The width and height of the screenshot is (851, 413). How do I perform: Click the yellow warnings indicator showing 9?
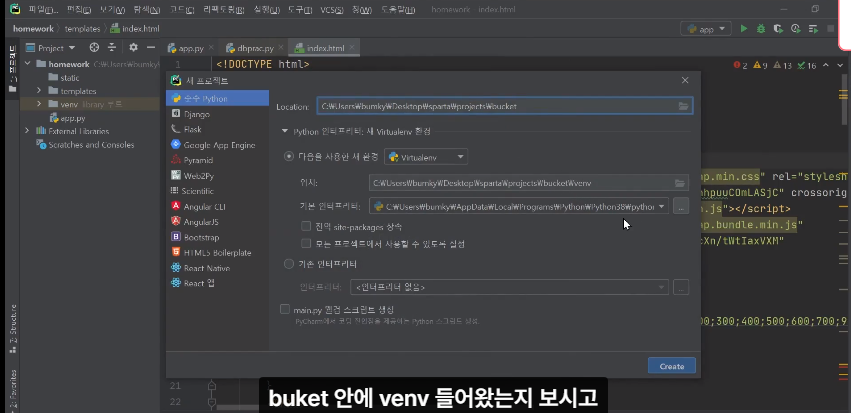760,66
